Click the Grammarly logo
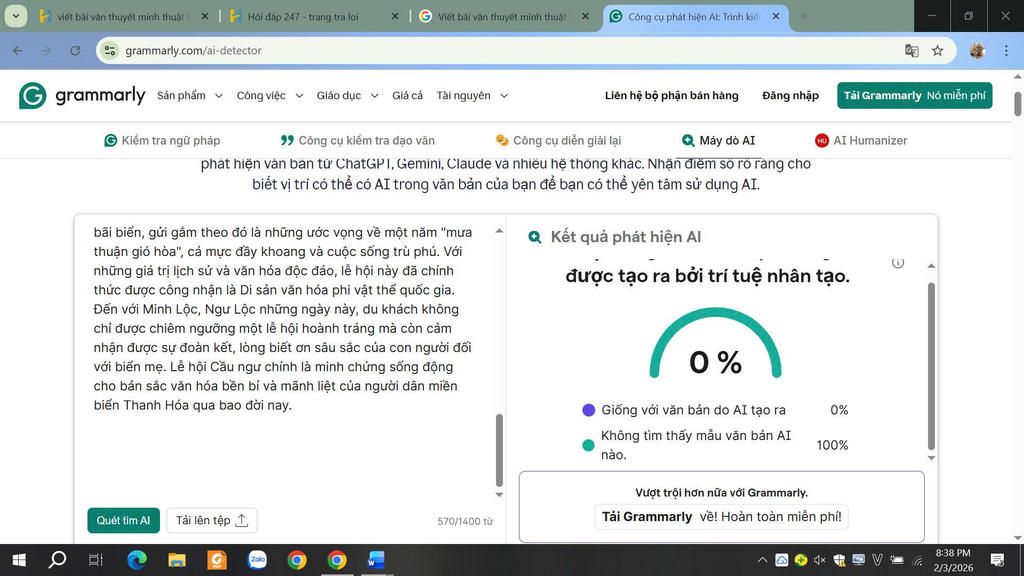Viewport: 1024px width, 576px height. pyautogui.click(x=82, y=95)
